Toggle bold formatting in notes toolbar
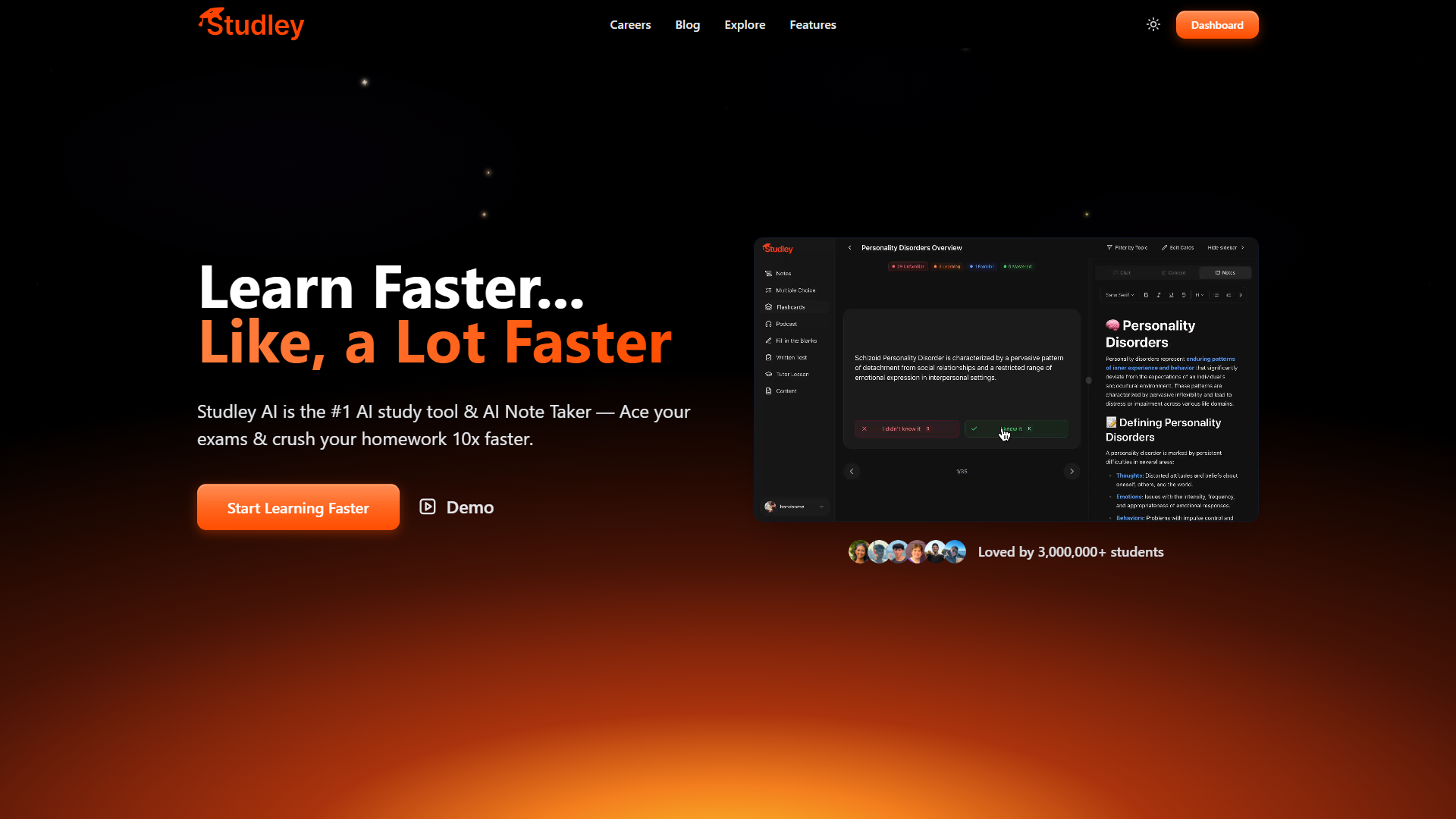This screenshot has width=1456, height=819. (x=1146, y=295)
